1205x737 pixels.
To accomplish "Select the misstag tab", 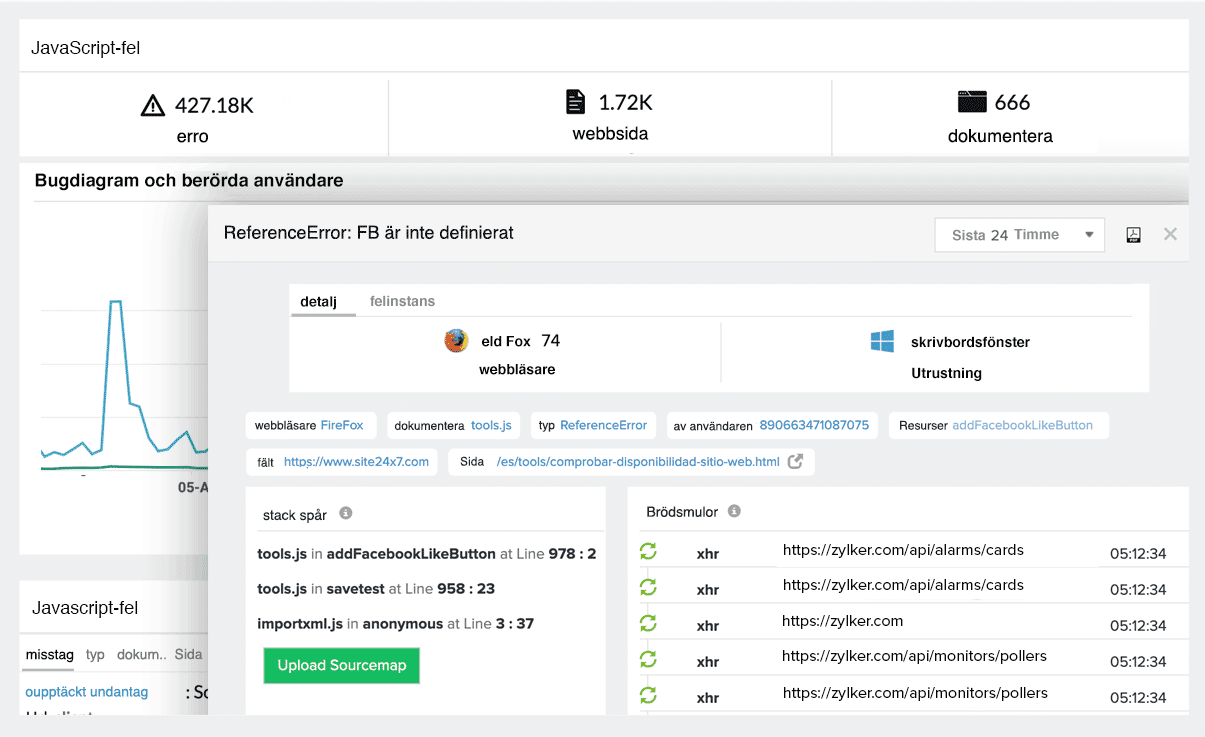I will pyautogui.click(x=49, y=654).
